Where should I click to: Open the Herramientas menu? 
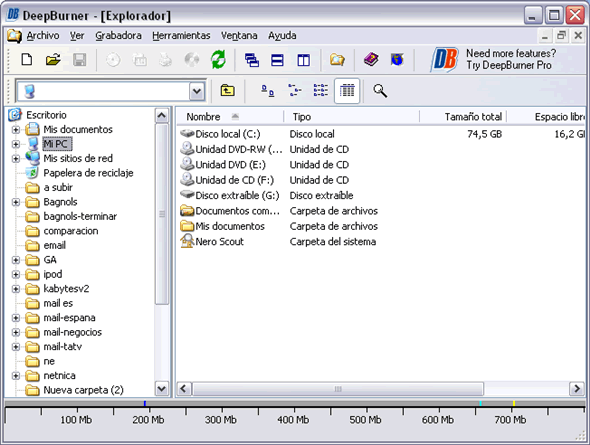coord(181,36)
